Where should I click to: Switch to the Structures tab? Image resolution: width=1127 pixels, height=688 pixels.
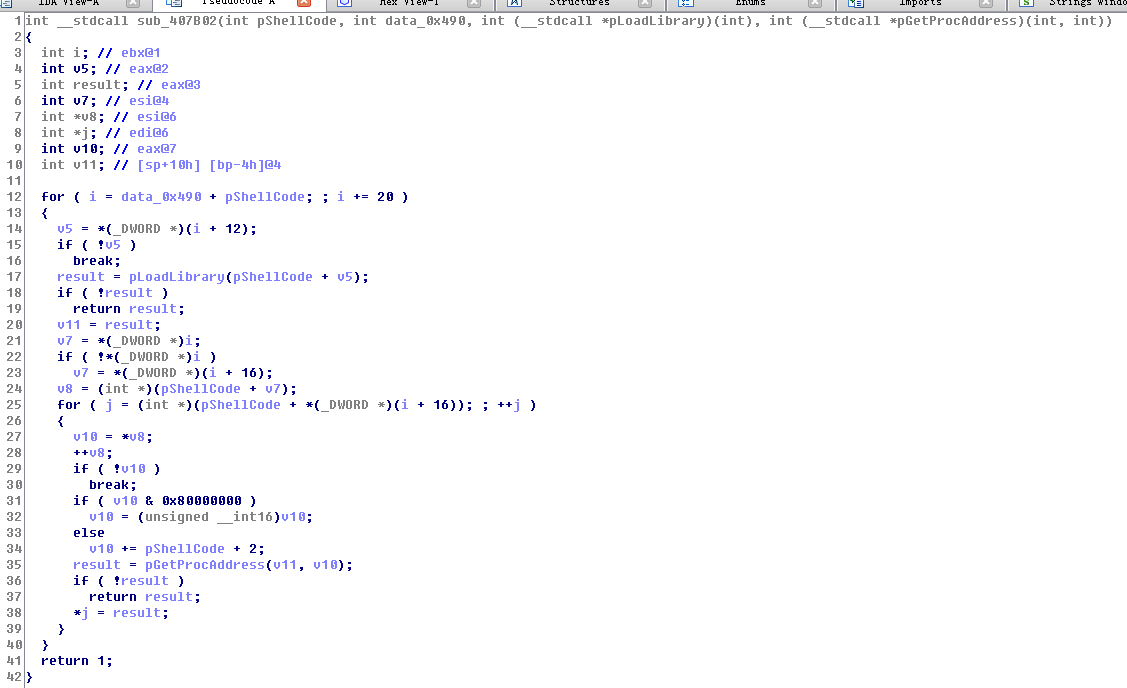point(579,3)
